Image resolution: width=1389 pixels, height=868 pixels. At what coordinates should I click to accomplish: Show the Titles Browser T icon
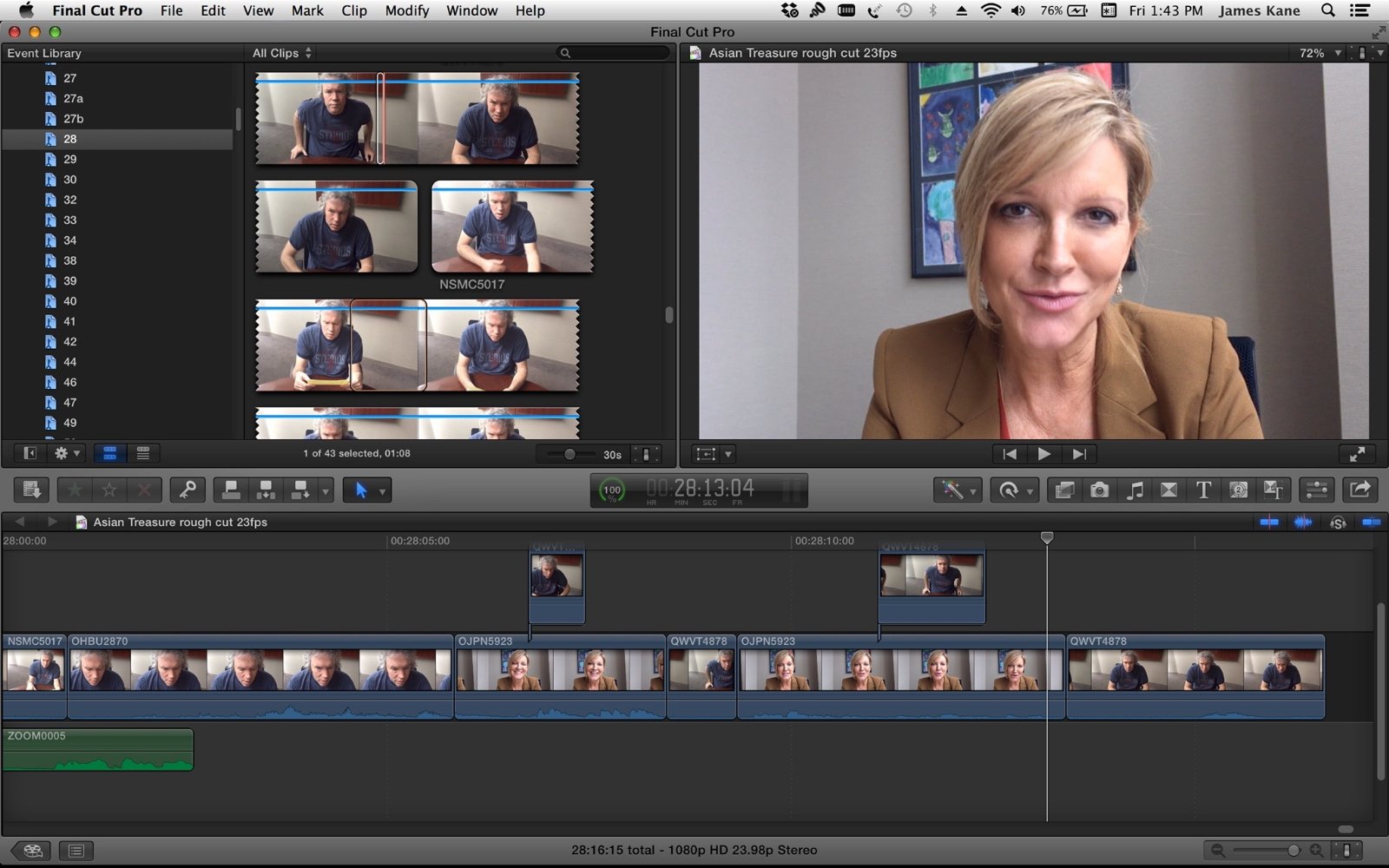tap(1203, 490)
